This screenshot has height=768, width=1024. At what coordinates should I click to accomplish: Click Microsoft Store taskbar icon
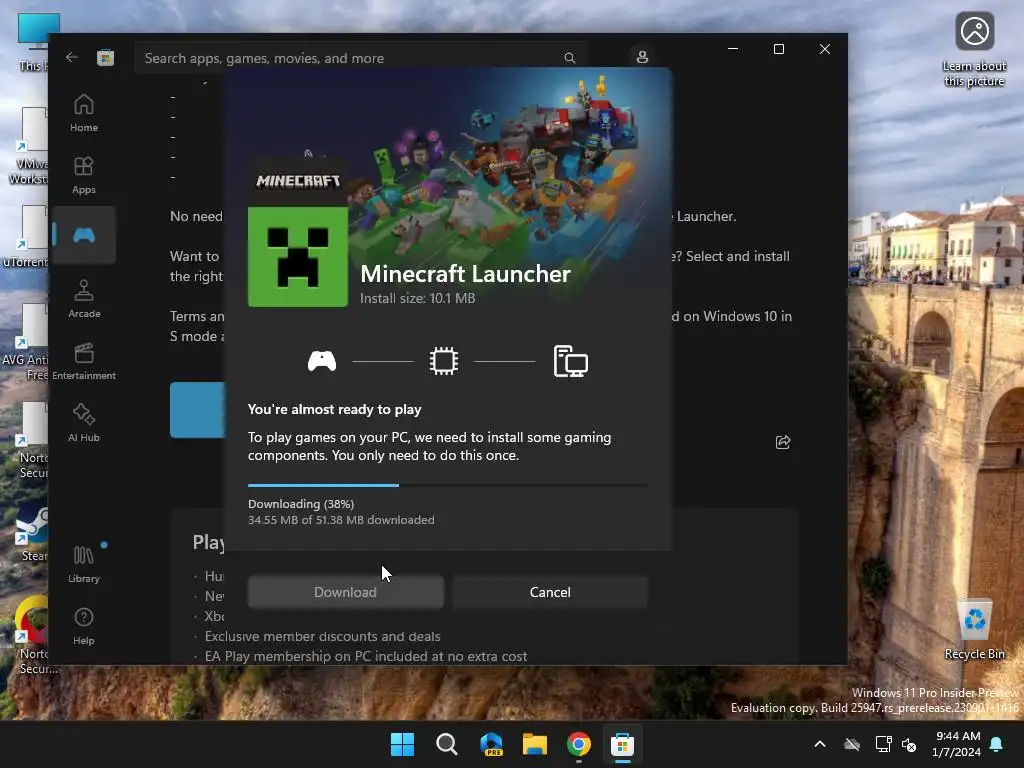(622, 744)
